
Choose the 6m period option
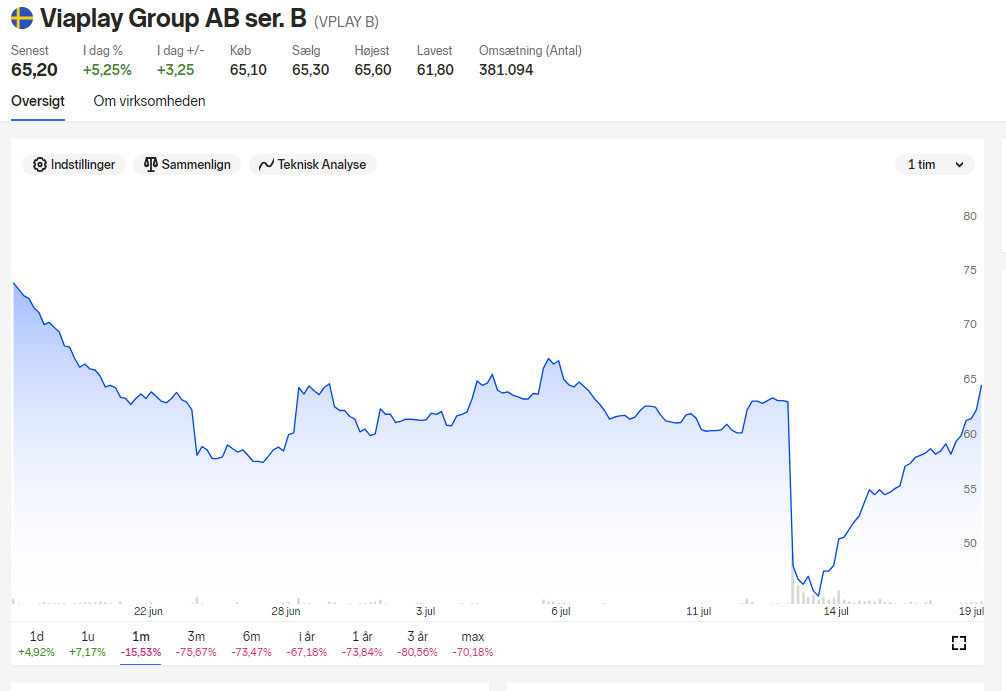252,644
